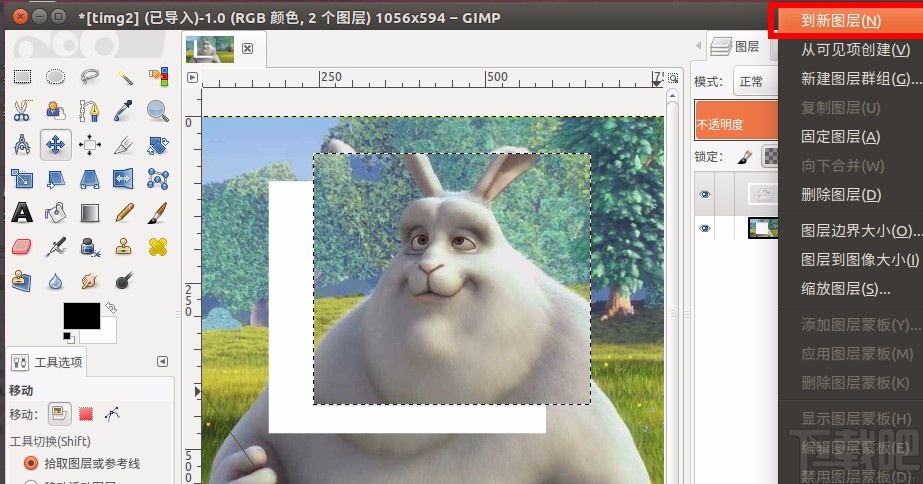Select the Color Picker eyedropper tool

click(x=124, y=111)
